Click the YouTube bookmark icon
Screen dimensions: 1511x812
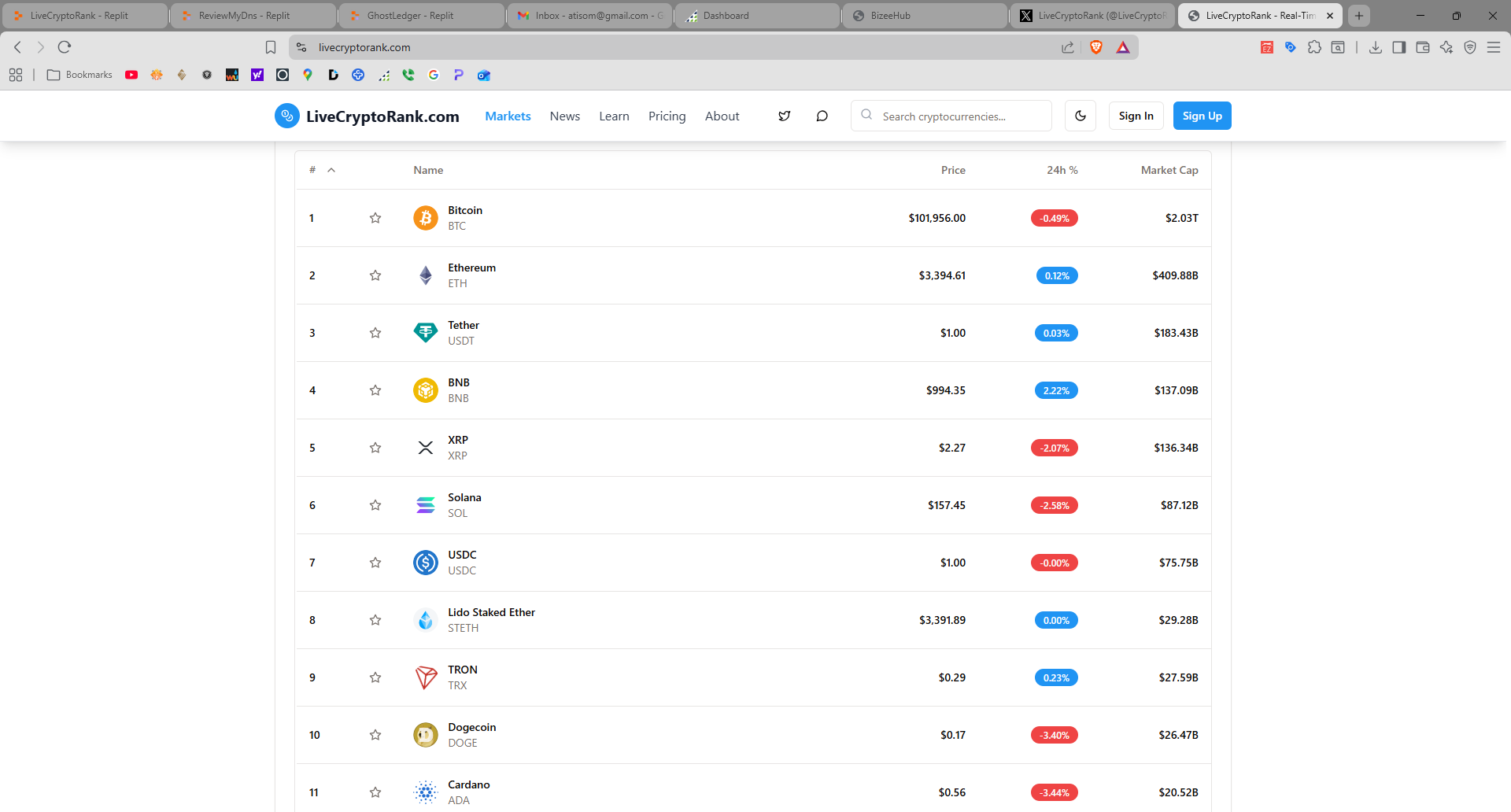131,75
